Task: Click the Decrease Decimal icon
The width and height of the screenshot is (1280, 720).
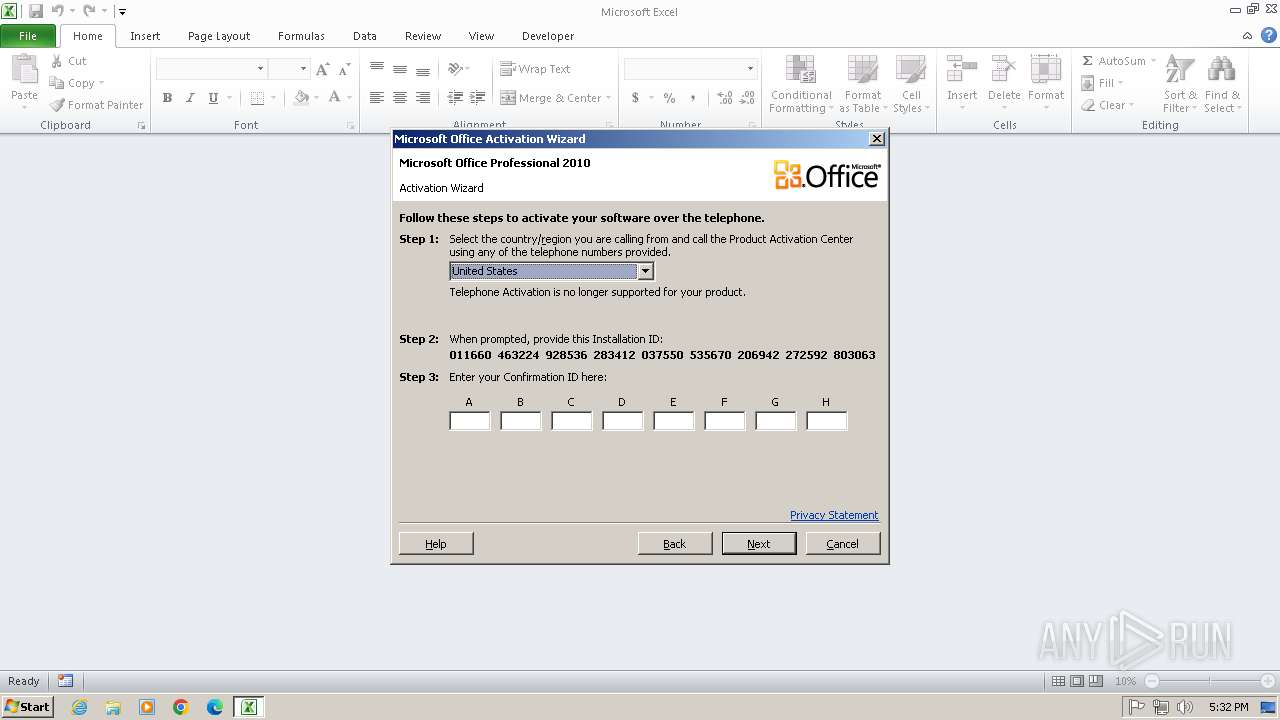Action: [x=748, y=98]
